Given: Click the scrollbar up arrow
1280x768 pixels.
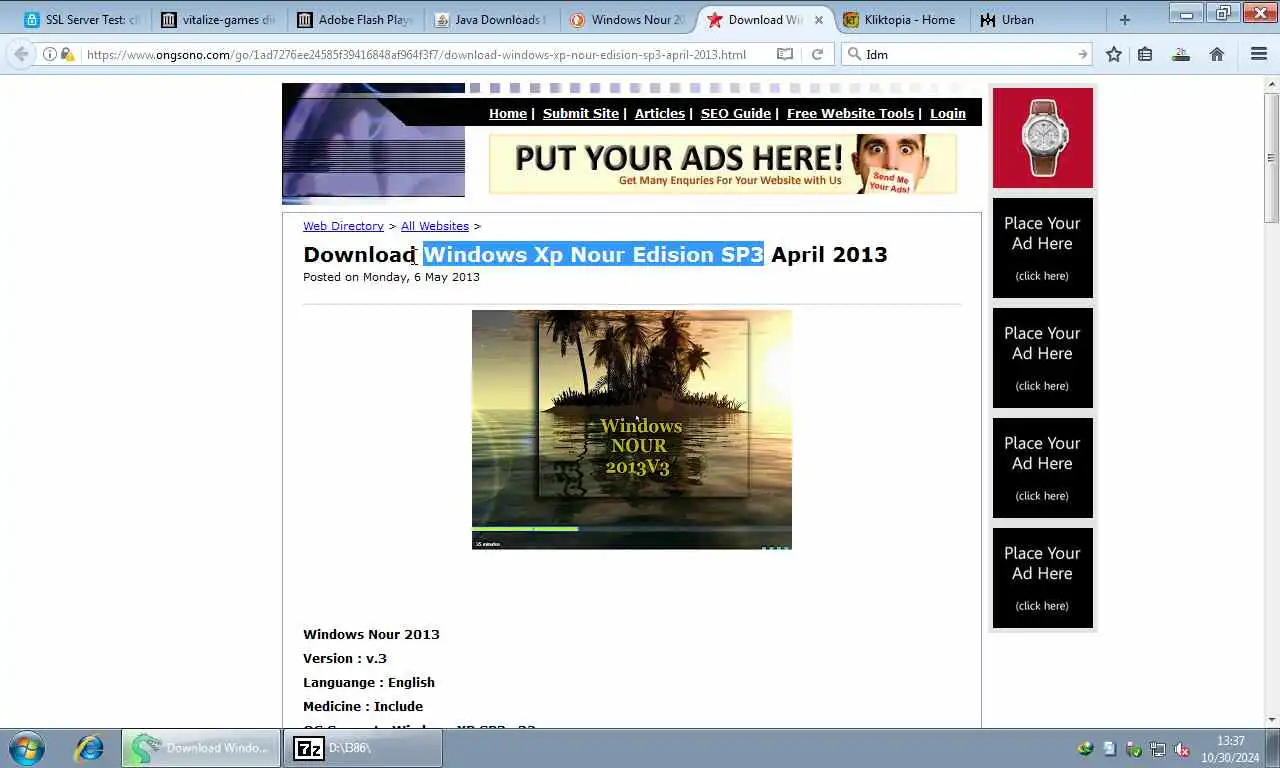Looking at the screenshot, I should pyautogui.click(x=1271, y=84).
